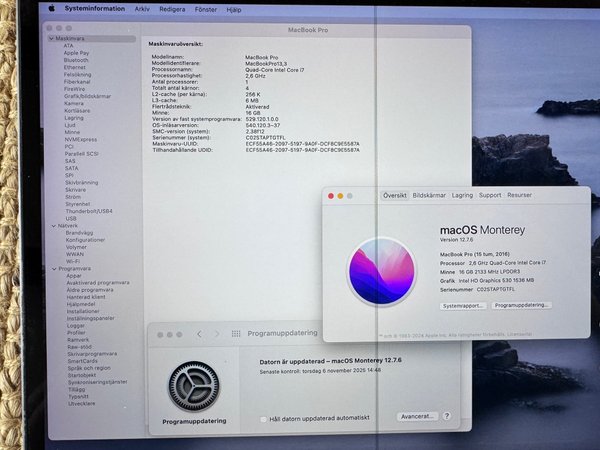Open the Hjälp menu

point(233,10)
